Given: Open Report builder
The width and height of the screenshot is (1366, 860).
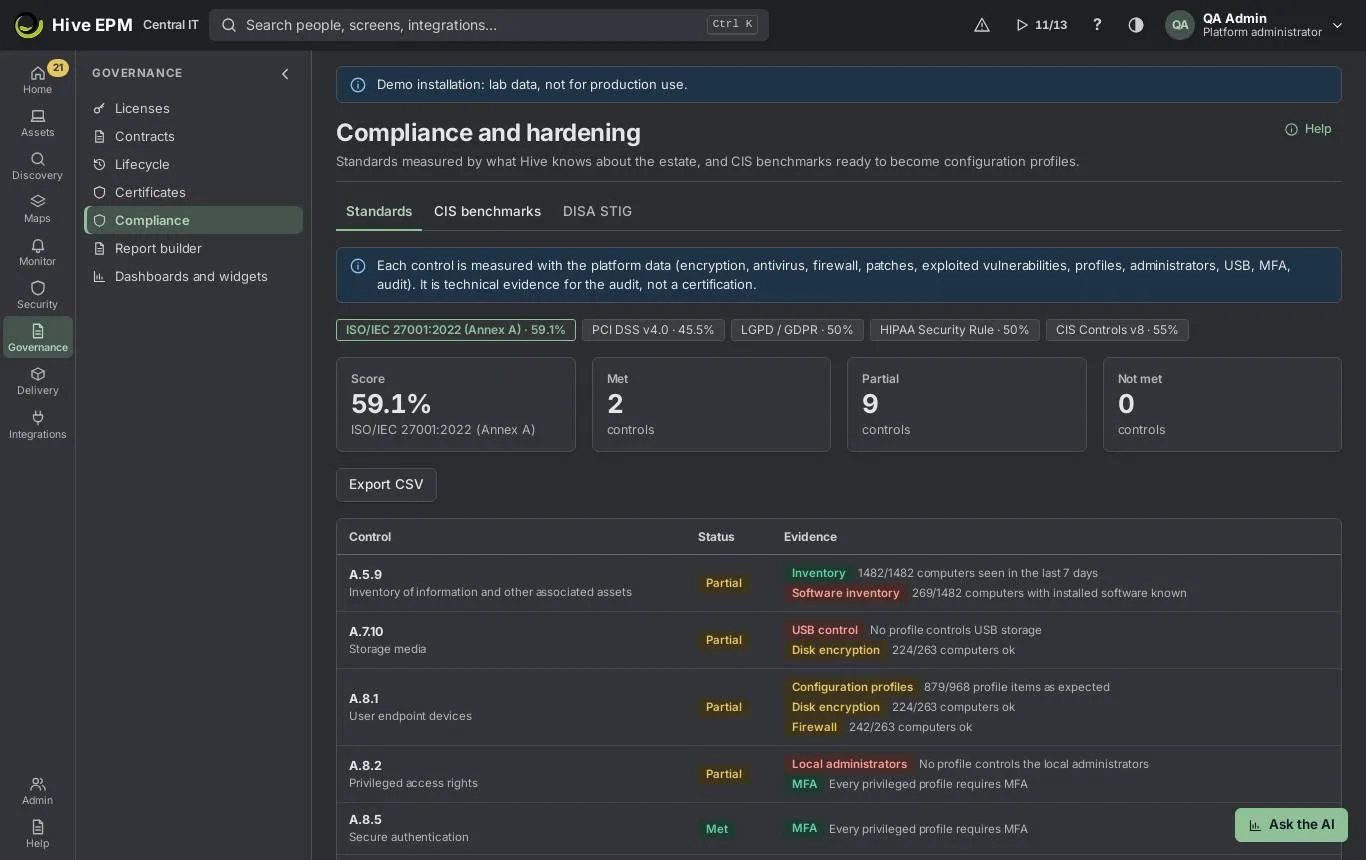Looking at the screenshot, I should coord(193,248).
